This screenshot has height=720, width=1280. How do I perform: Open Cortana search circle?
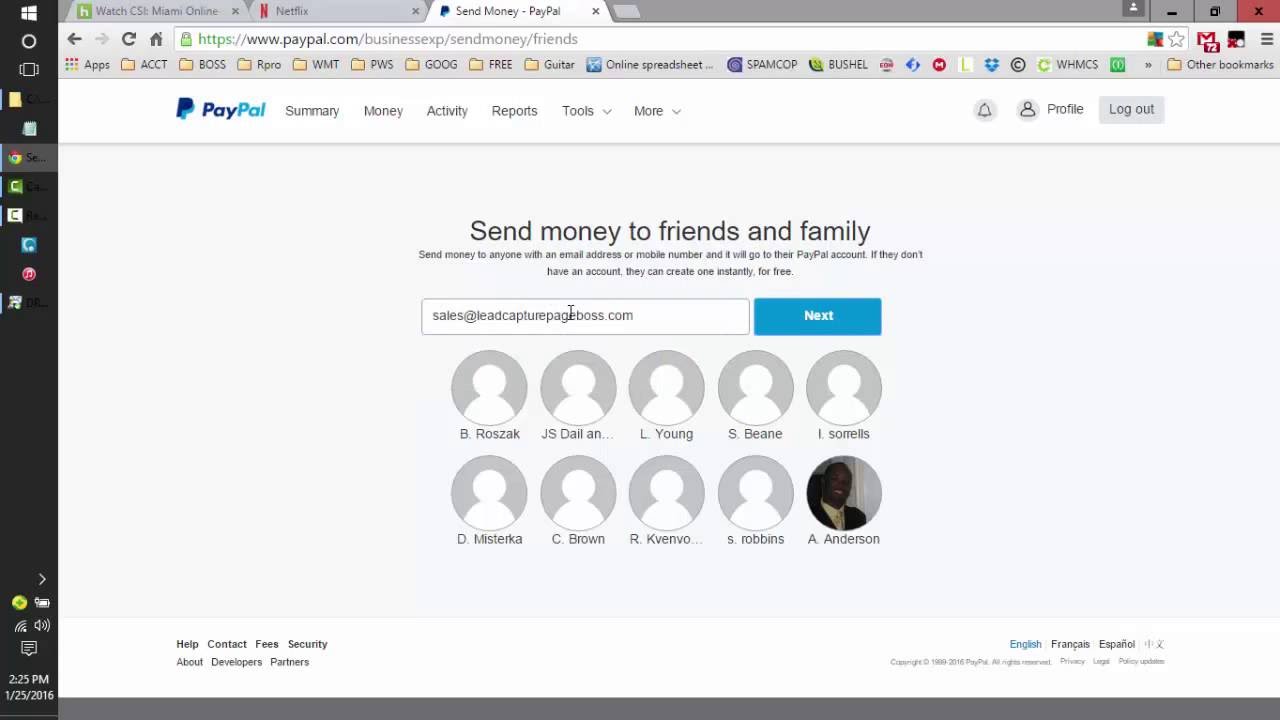click(29, 41)
